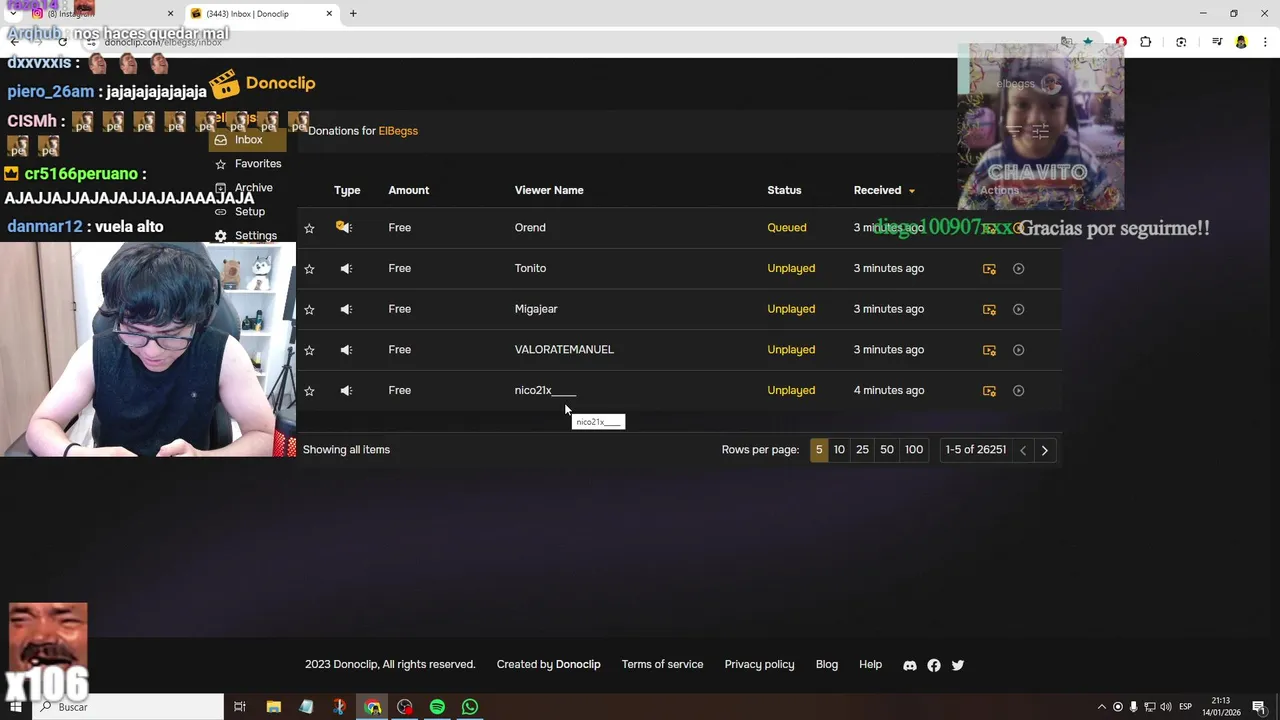Viewport: 1280px width, 720px height.
Task: Open the Donoclip link in footer
Action: pos(578,665)
